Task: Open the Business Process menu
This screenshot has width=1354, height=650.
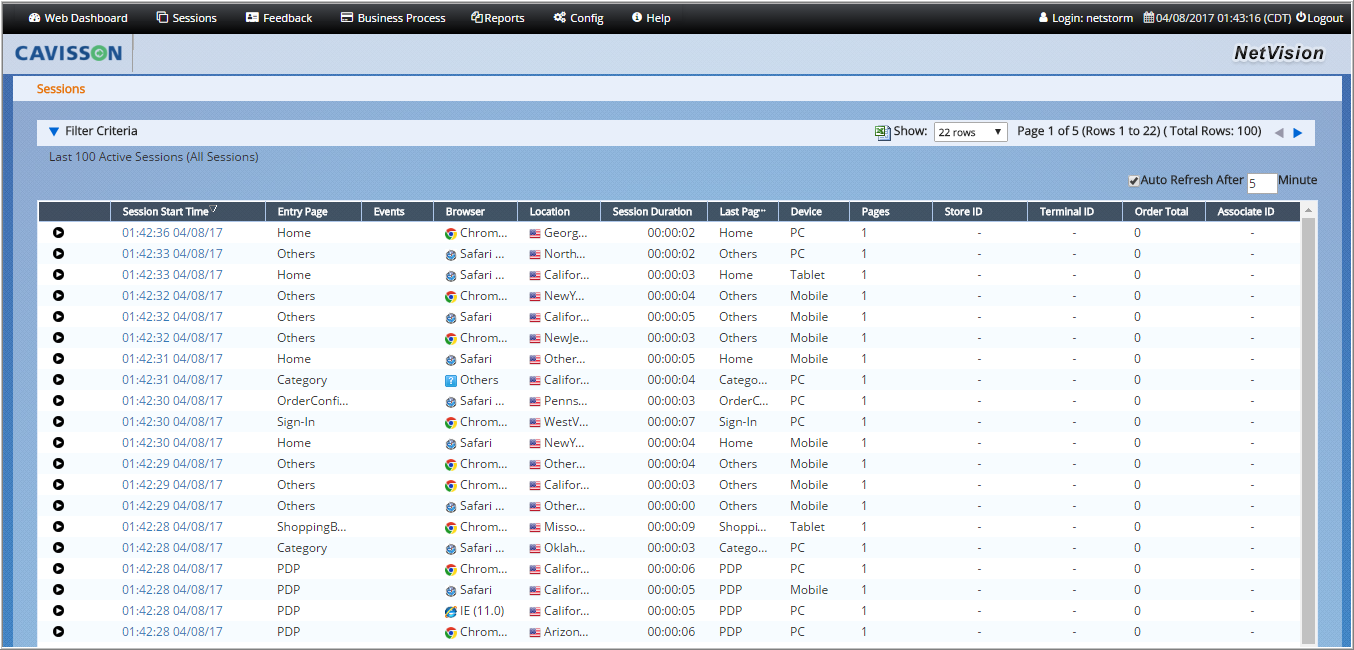Action: (393, 18)
